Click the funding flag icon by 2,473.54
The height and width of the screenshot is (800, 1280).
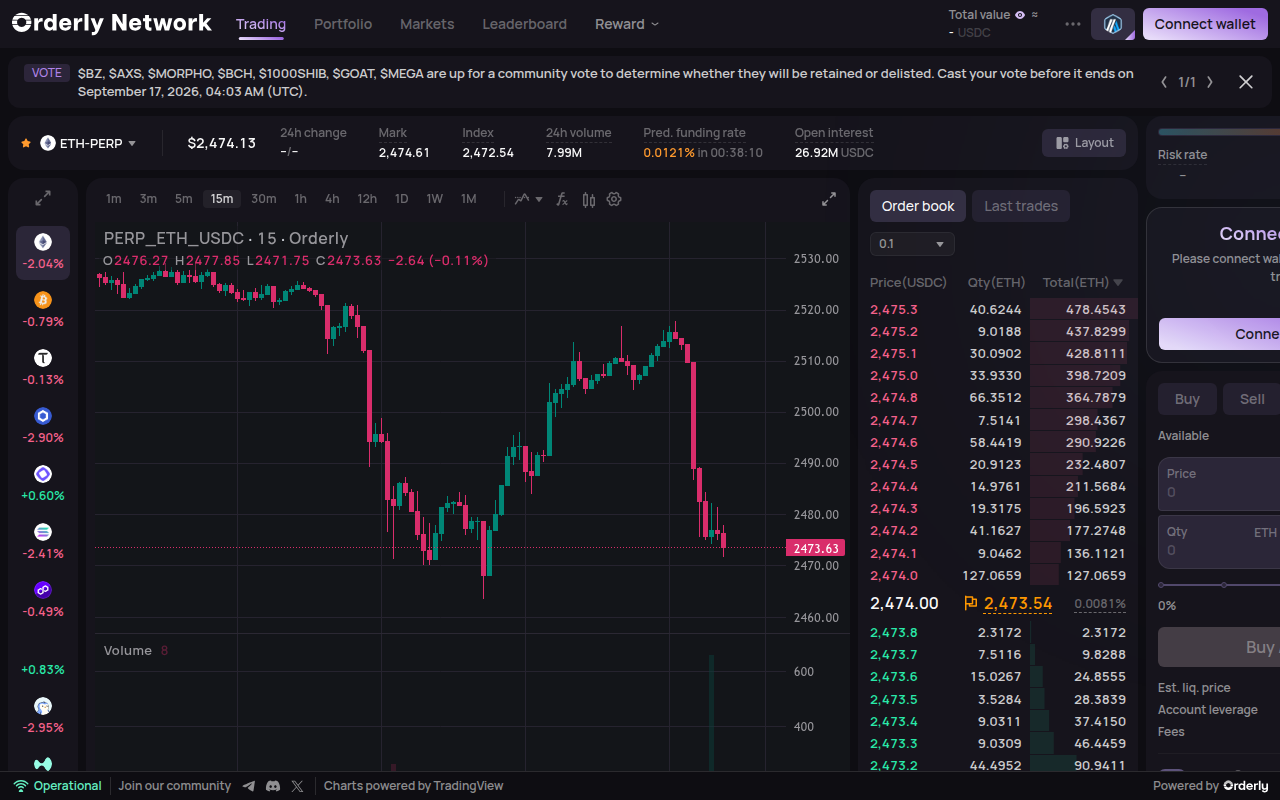pyautogui.click(x=970, y=603)
